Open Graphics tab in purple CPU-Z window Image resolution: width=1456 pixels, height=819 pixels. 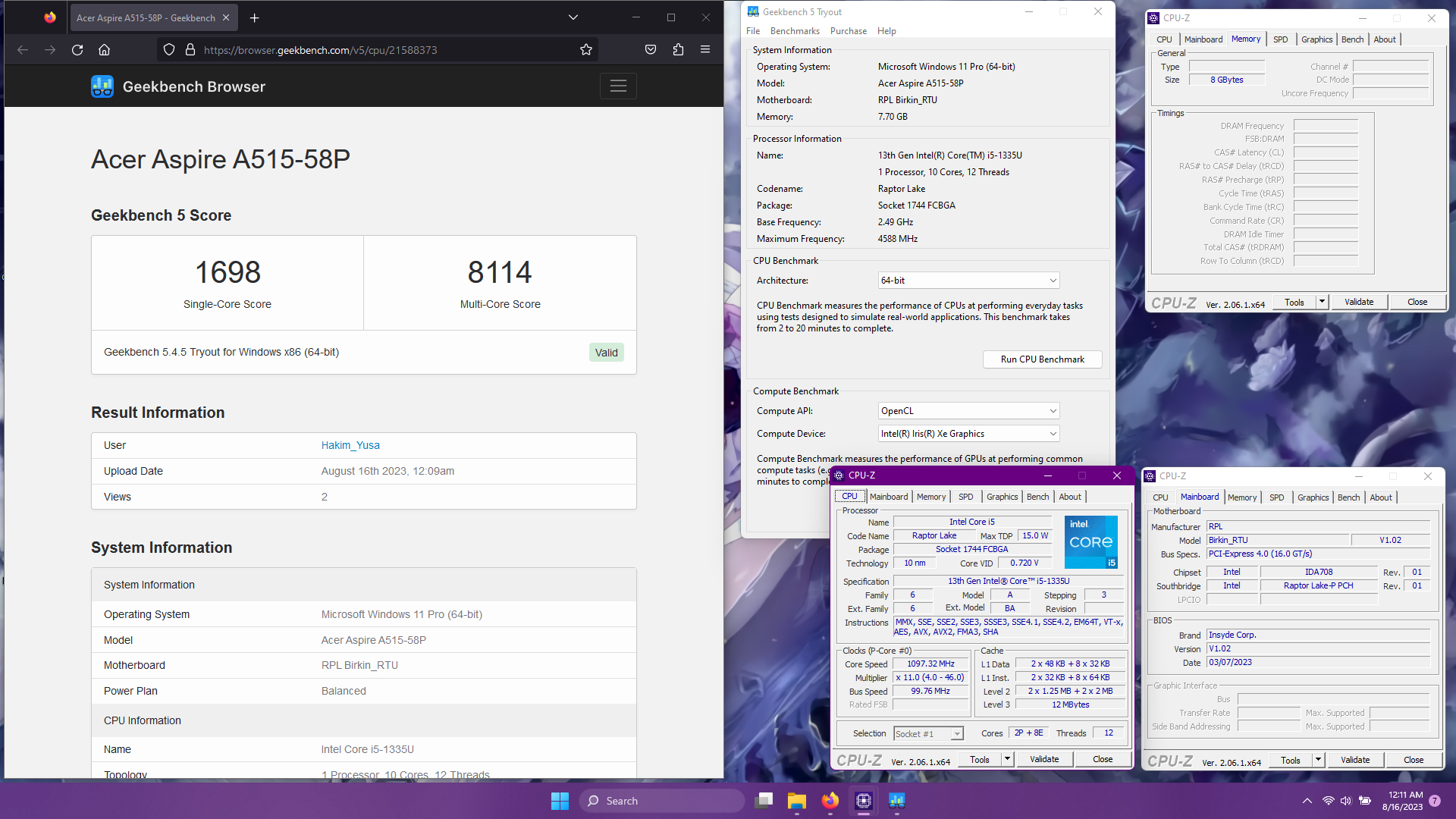pos(1002,497)
